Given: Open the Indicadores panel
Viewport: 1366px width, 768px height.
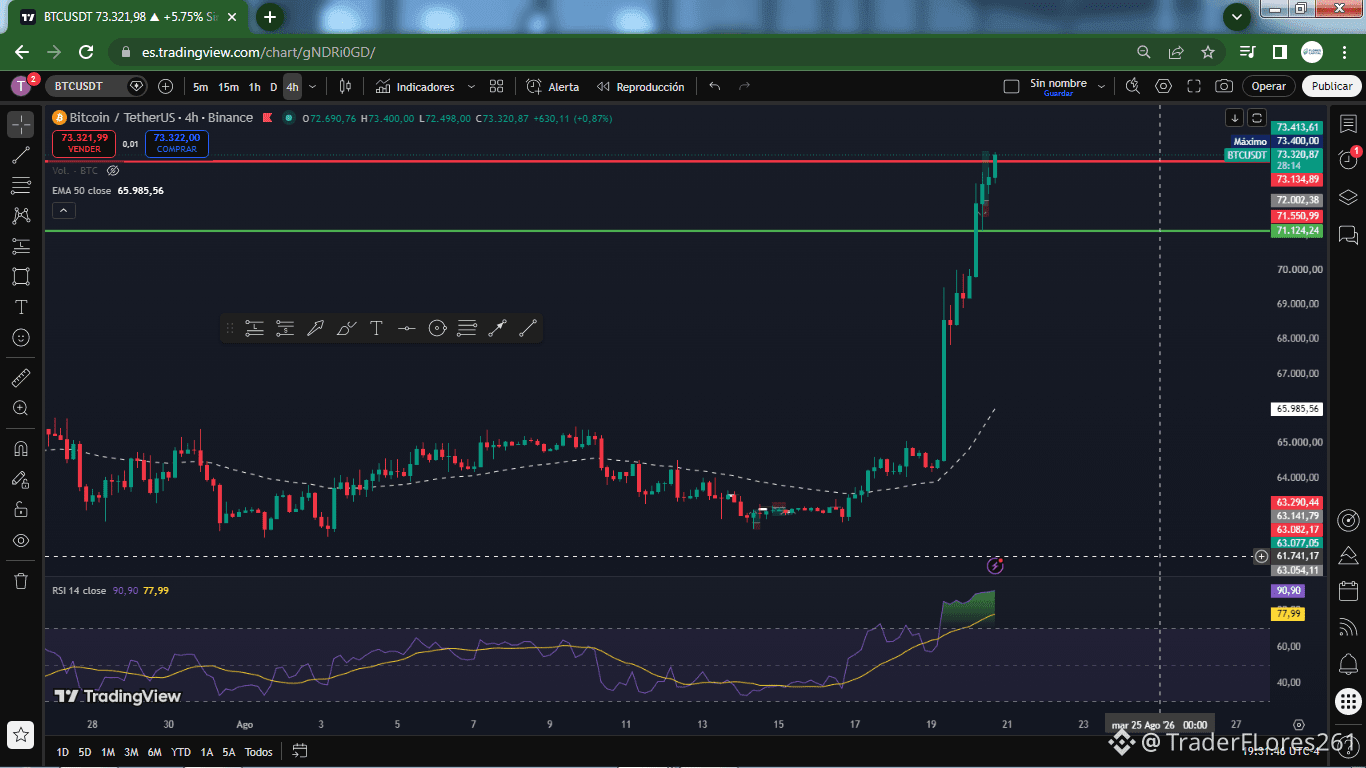Looking at the screenshot, I should click(415, 87).
